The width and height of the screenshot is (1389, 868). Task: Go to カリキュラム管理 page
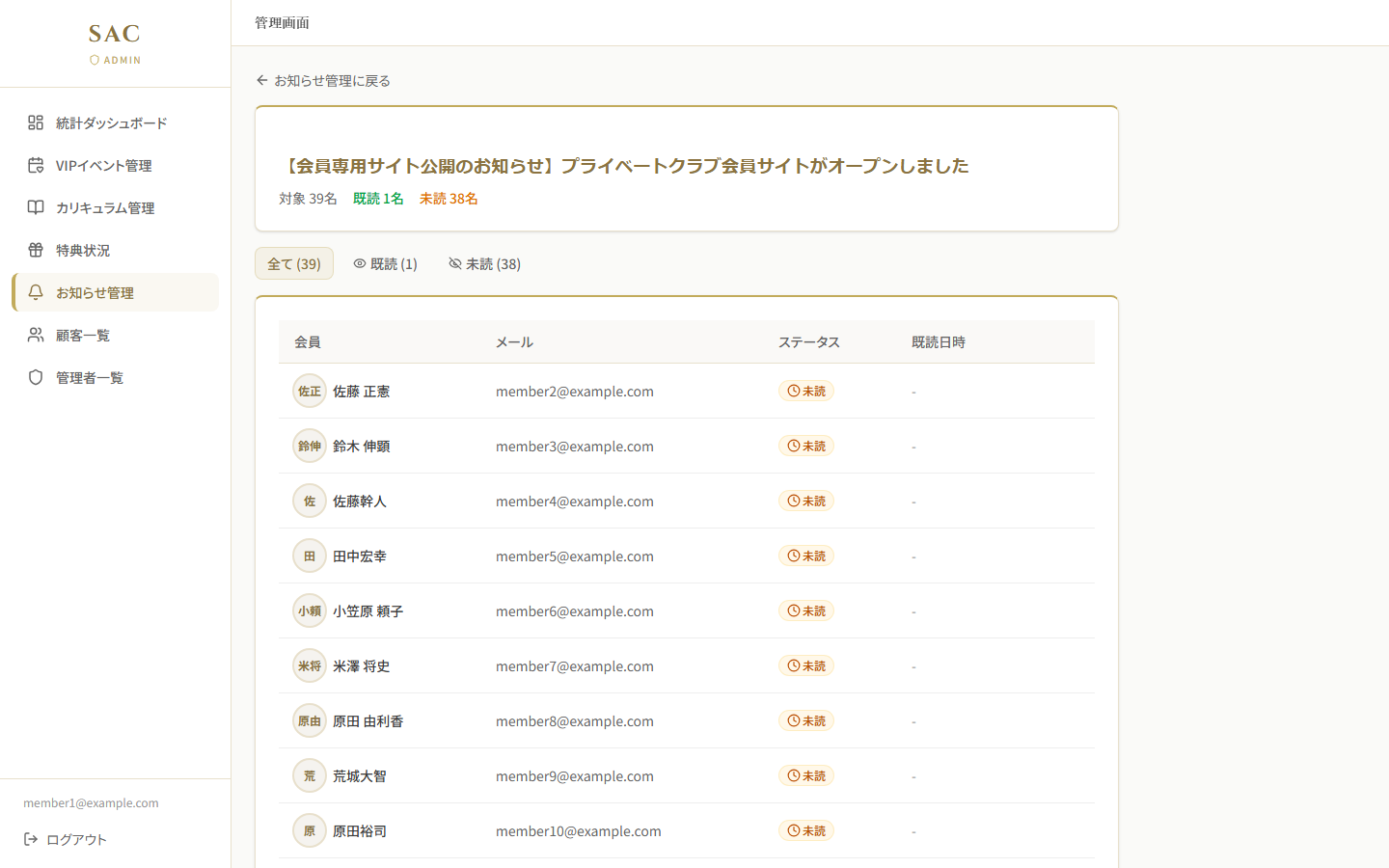click(116, 207)
